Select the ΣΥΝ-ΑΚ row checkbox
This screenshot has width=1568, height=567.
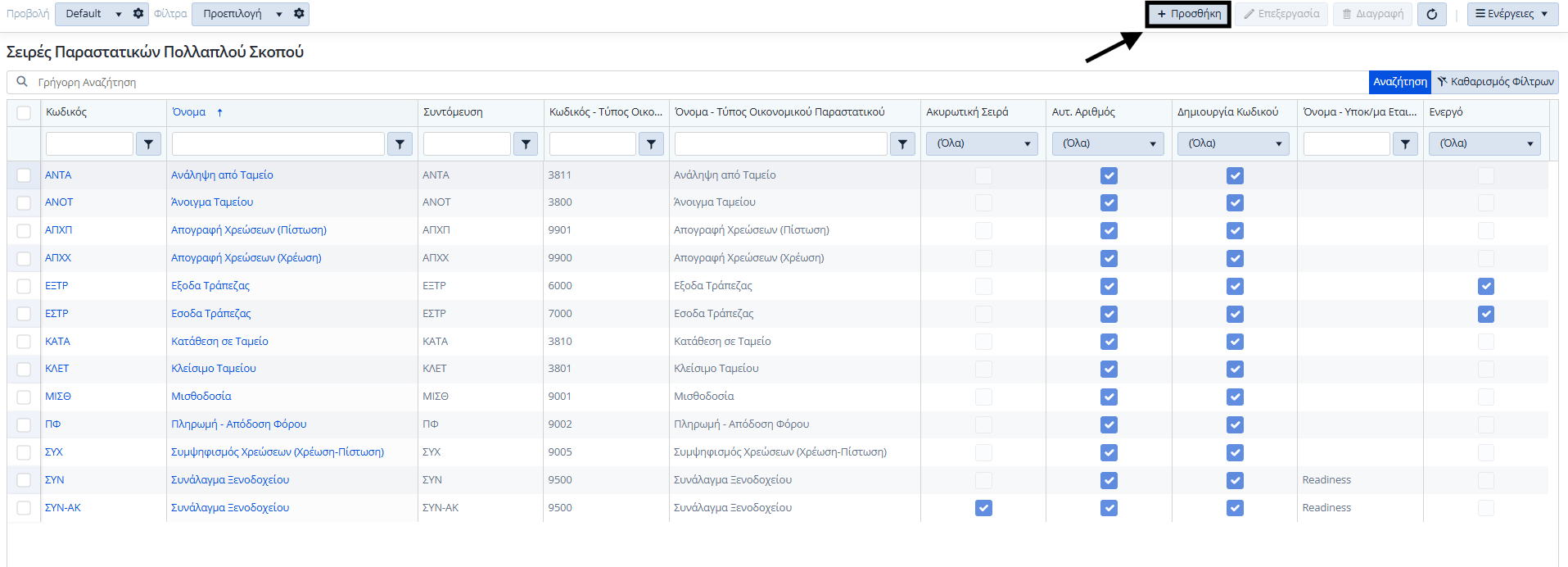(24, 508)
